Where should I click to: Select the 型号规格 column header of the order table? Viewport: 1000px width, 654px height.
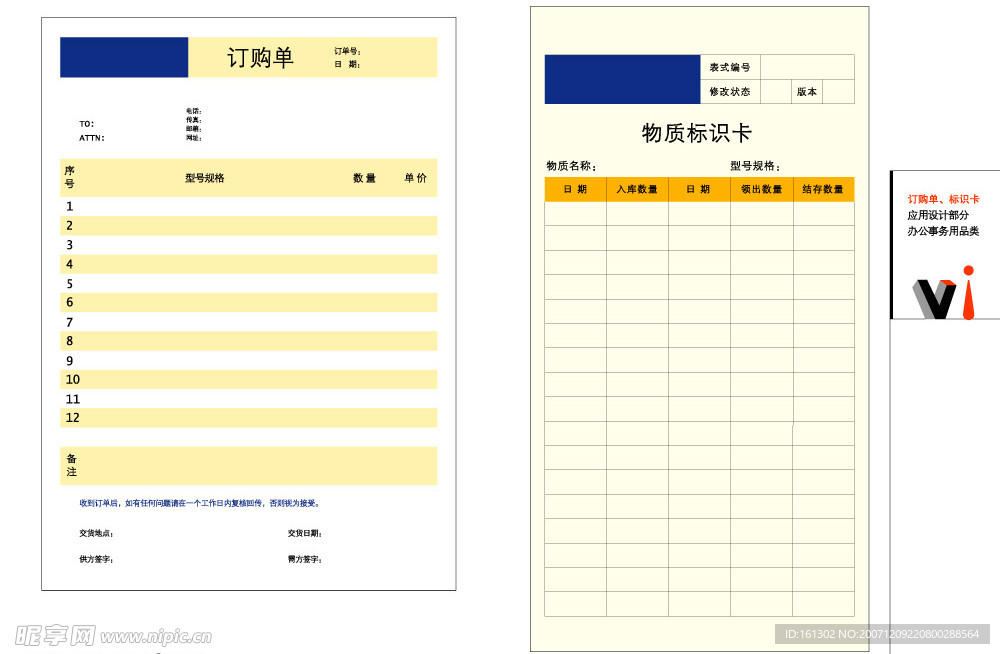pos(205,178)
